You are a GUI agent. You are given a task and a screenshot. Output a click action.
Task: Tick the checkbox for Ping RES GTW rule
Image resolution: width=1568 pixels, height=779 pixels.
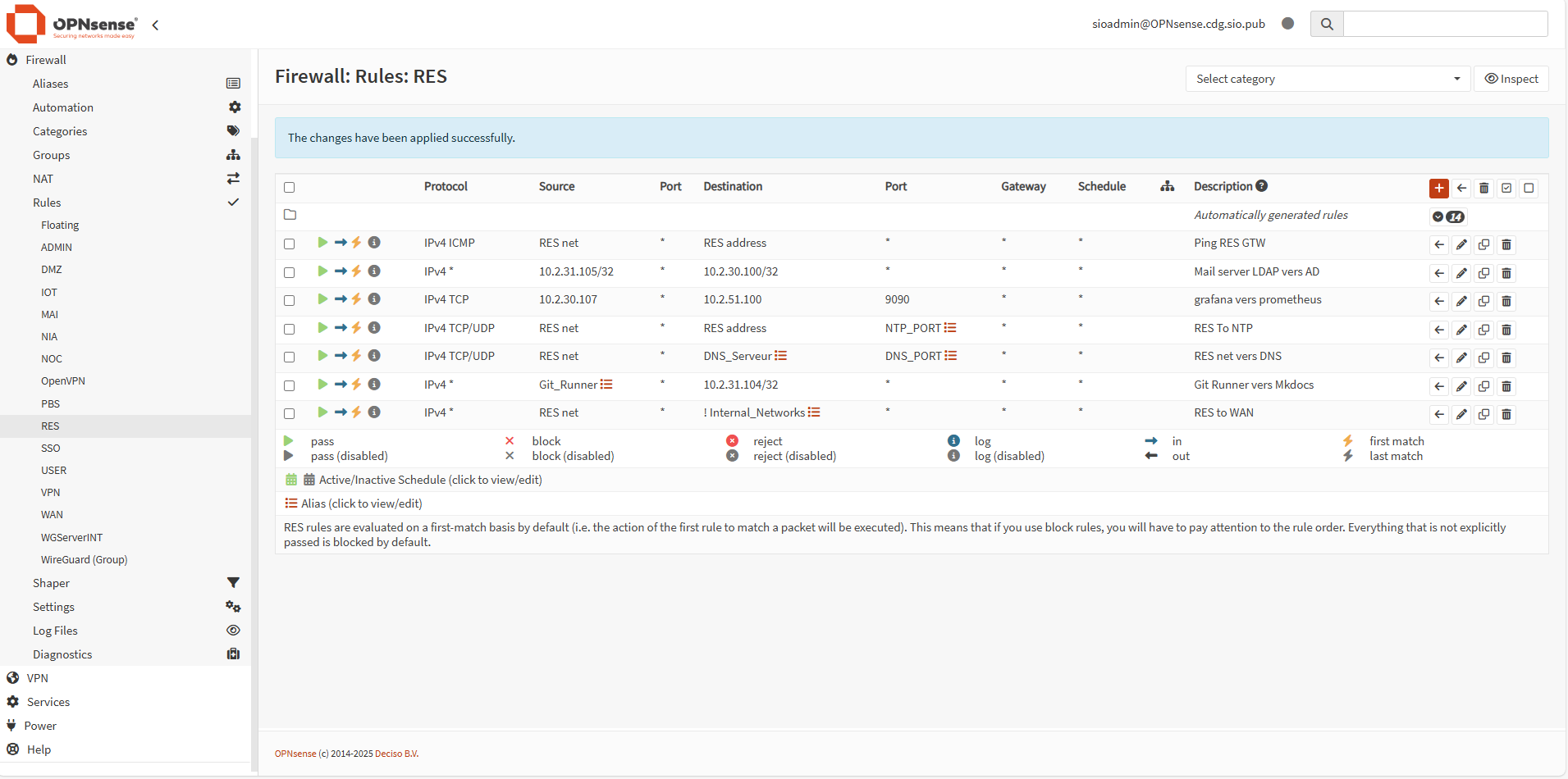coord(289,244)
